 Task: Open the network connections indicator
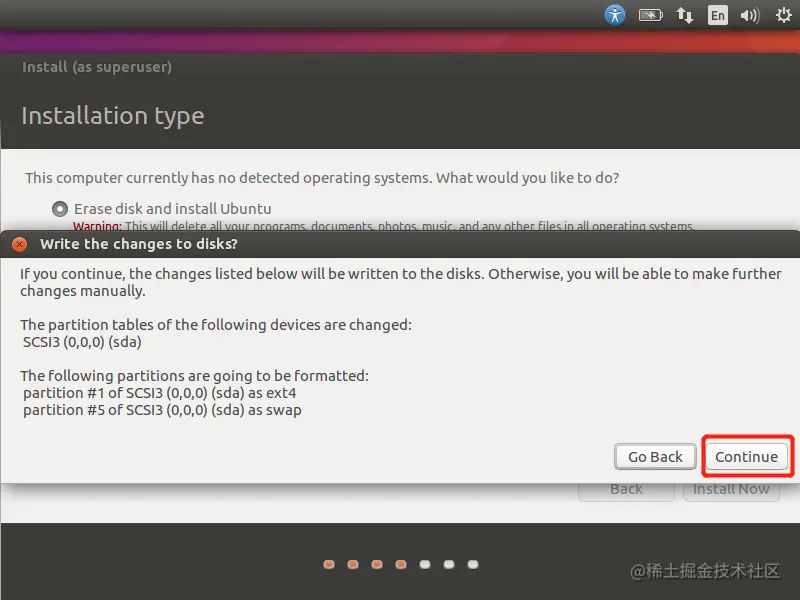(x=685, y=15)
